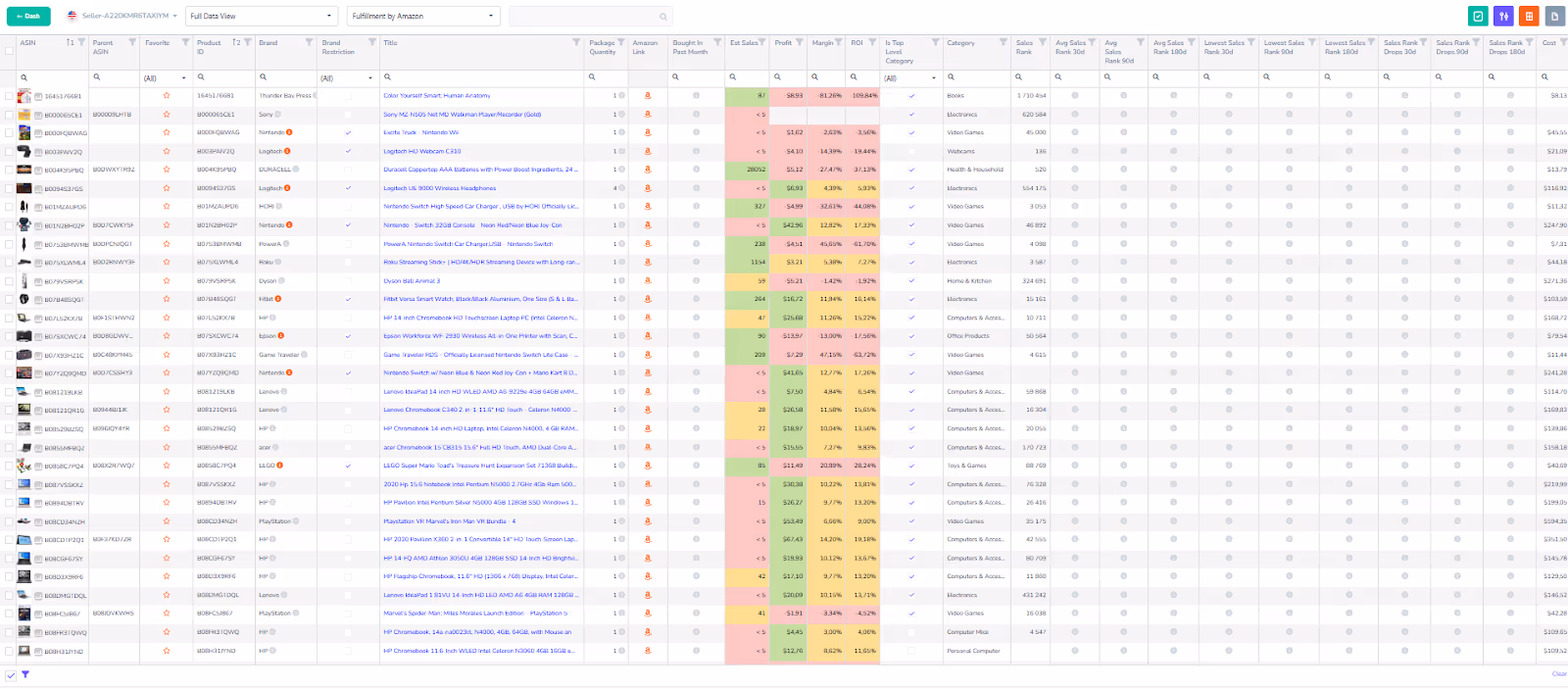Toggle the select-all rows header checkbox

[9, 51]
